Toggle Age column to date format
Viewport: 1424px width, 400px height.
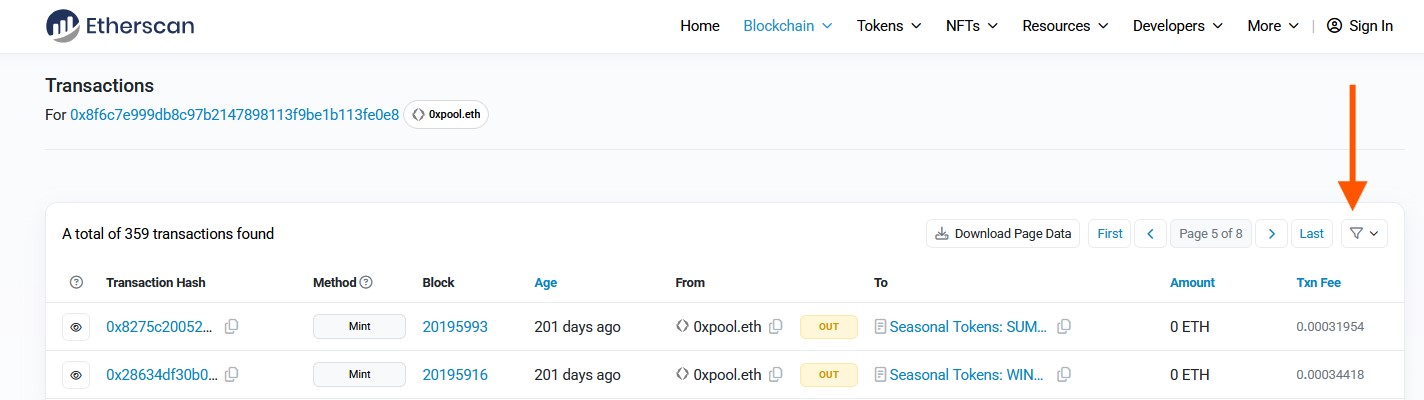coord(545,283)
